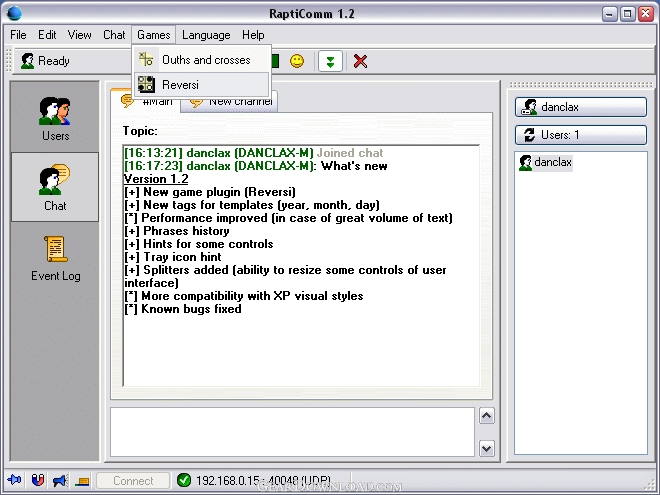Click the green checkmark connection icon
This screenshot has width=660, height=495.
tap(184, 480)
